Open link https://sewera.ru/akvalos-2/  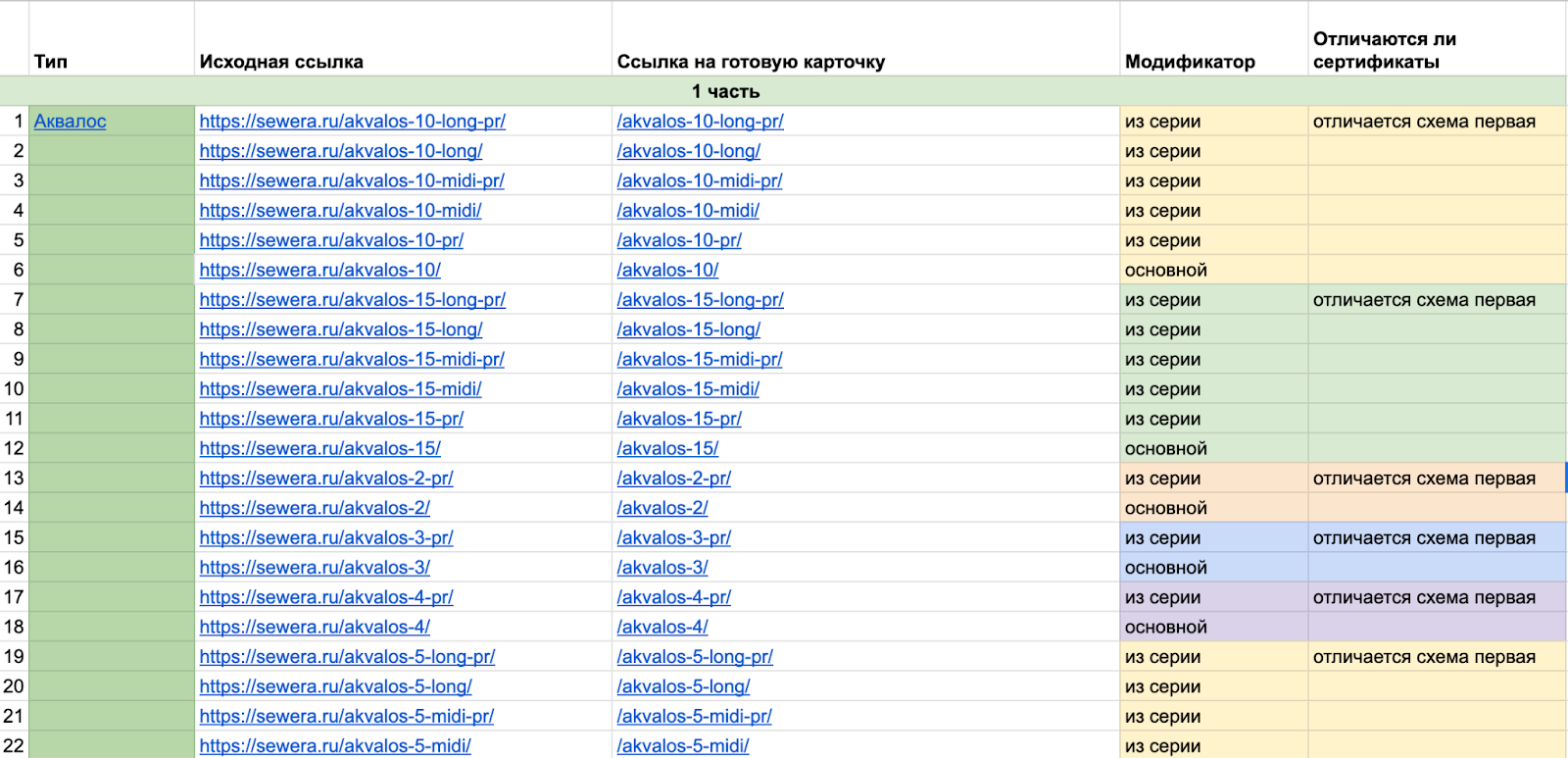click(x=315, y=508)
